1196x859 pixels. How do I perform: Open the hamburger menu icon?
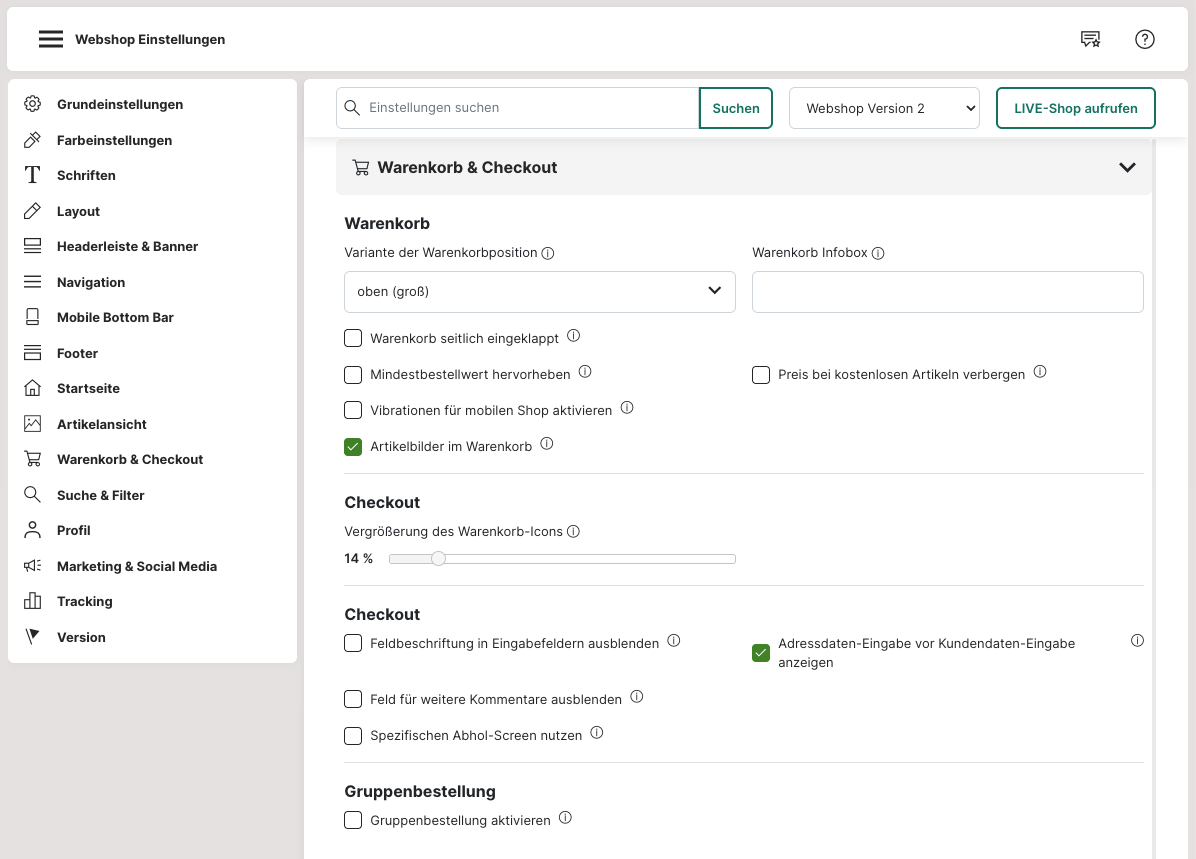pos(51,39)
